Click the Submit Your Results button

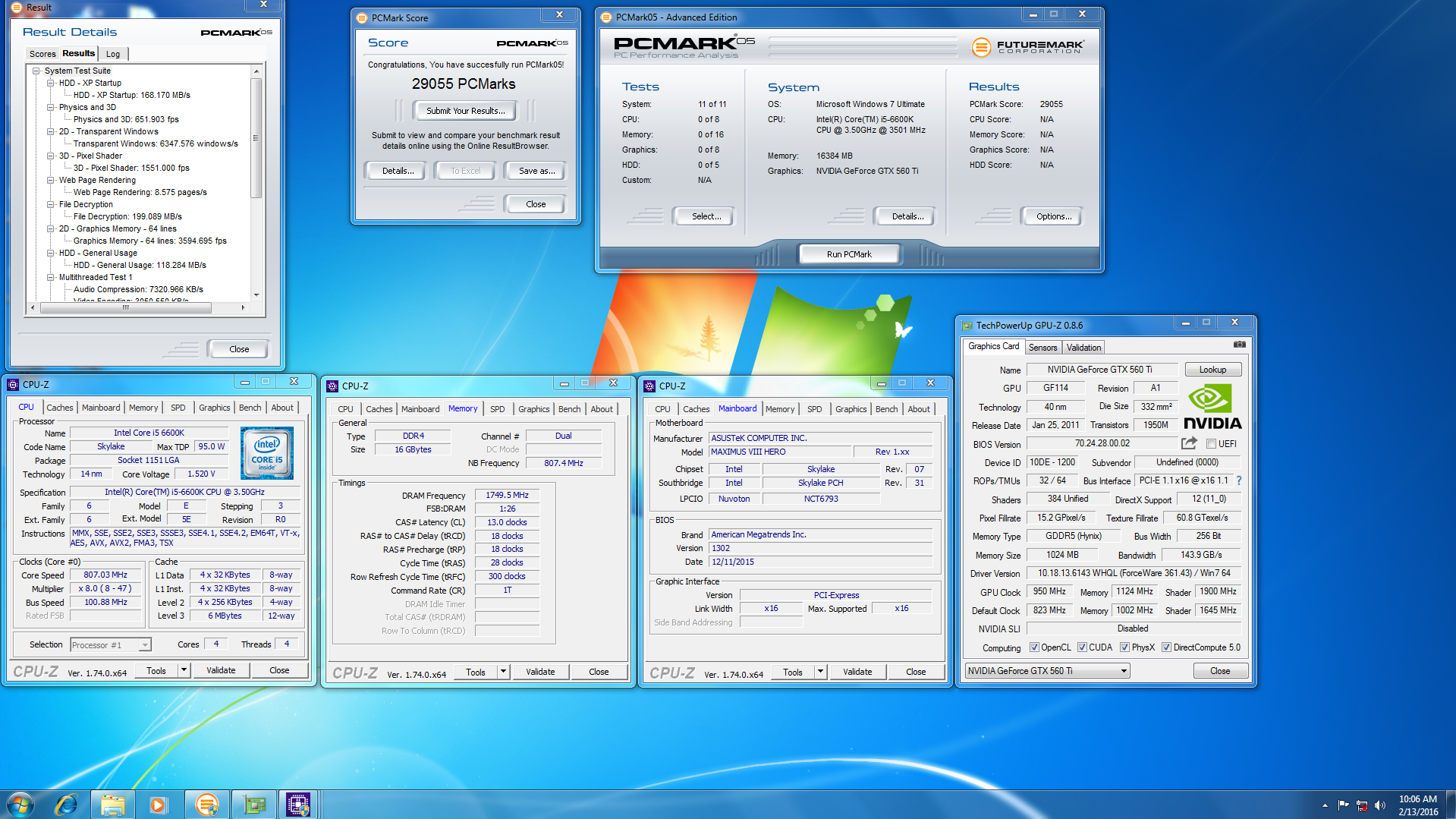coord(465,111)
